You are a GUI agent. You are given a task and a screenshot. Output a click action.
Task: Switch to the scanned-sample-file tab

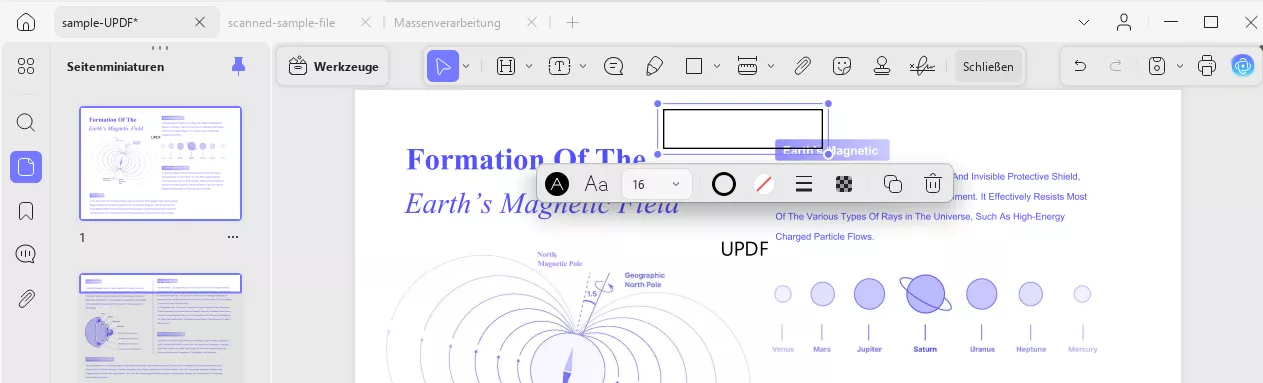click(x=282, y=22)
